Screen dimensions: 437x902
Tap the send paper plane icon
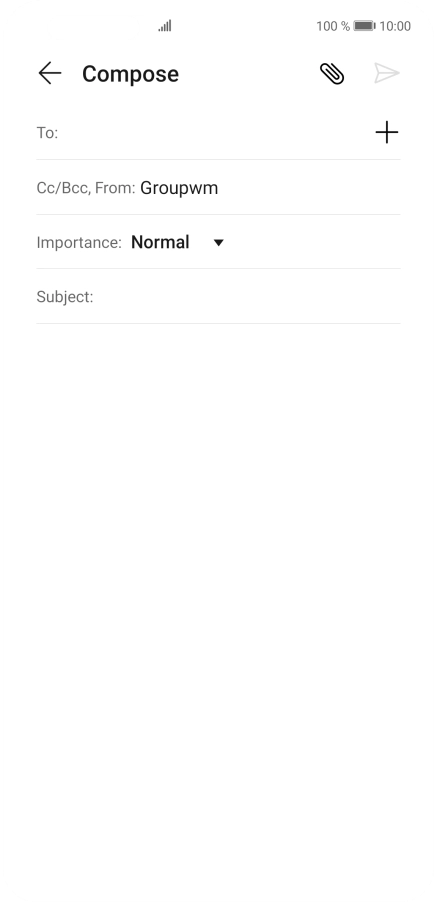click(386, 73)
